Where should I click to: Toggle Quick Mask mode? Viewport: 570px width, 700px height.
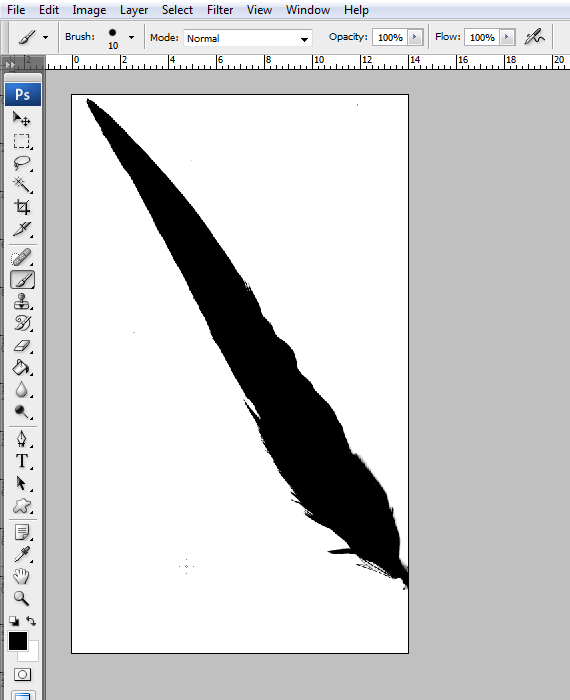click(22, 674)
